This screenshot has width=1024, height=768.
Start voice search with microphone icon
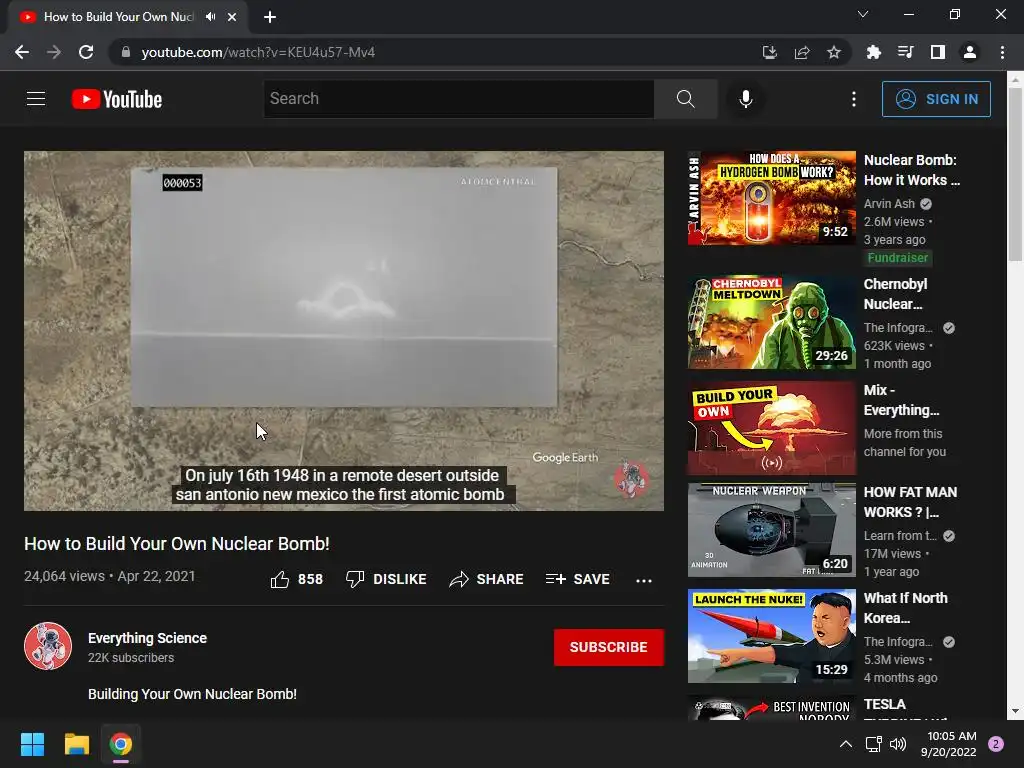746,99
